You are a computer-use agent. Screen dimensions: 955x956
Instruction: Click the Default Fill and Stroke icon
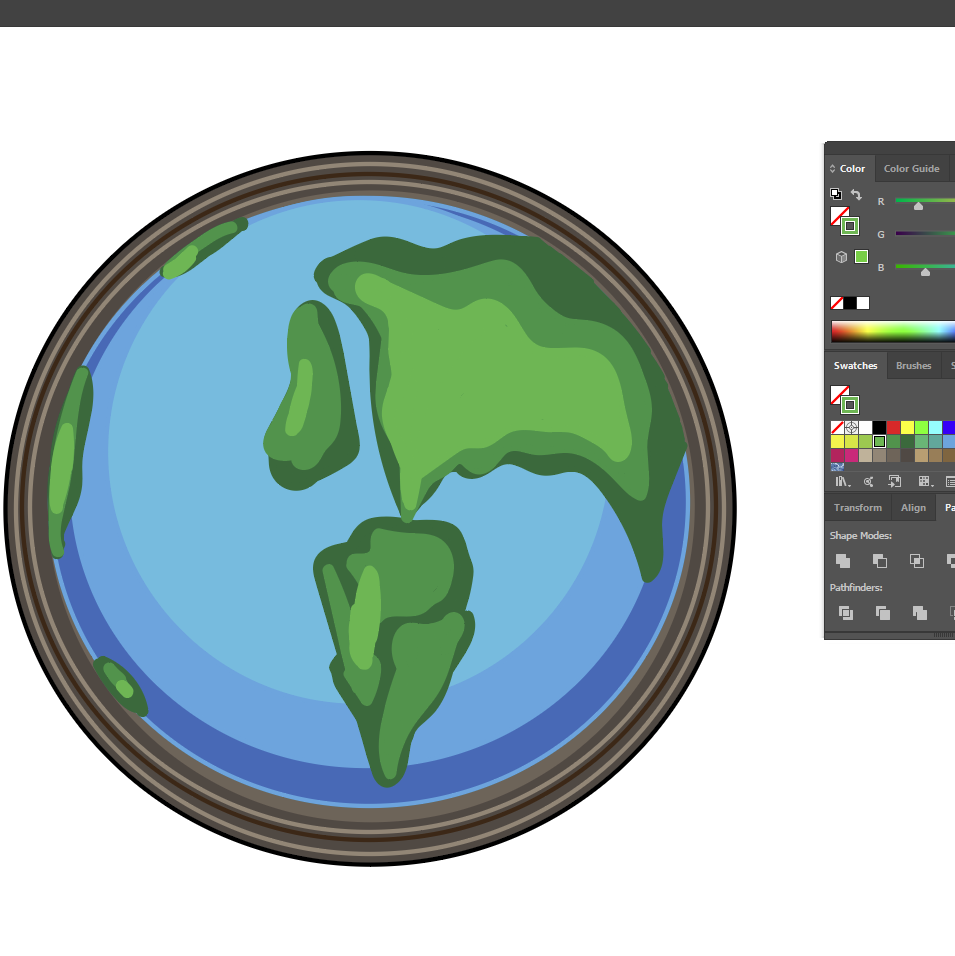(836, 194)
